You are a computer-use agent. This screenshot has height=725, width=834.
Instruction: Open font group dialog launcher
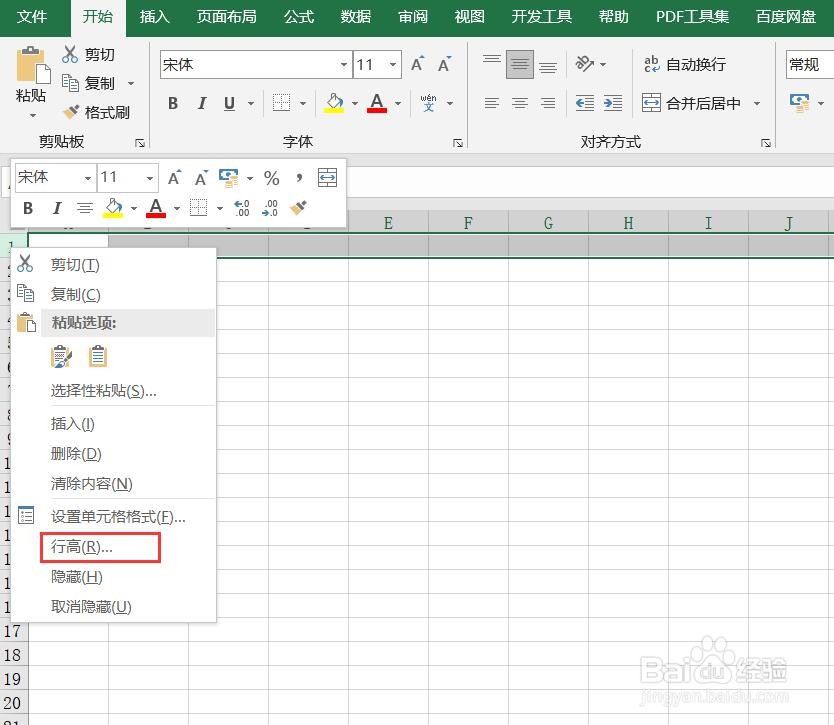457,143
